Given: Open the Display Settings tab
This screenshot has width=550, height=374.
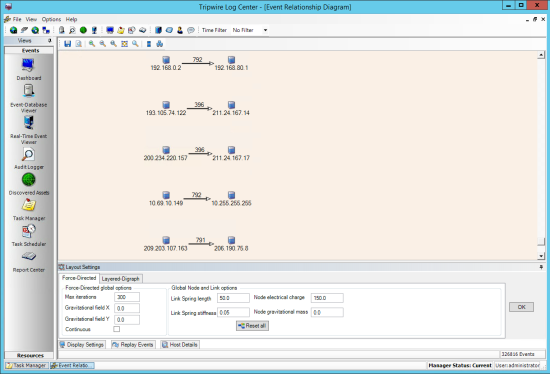Looking at the screenshot, I should [82, 345].
